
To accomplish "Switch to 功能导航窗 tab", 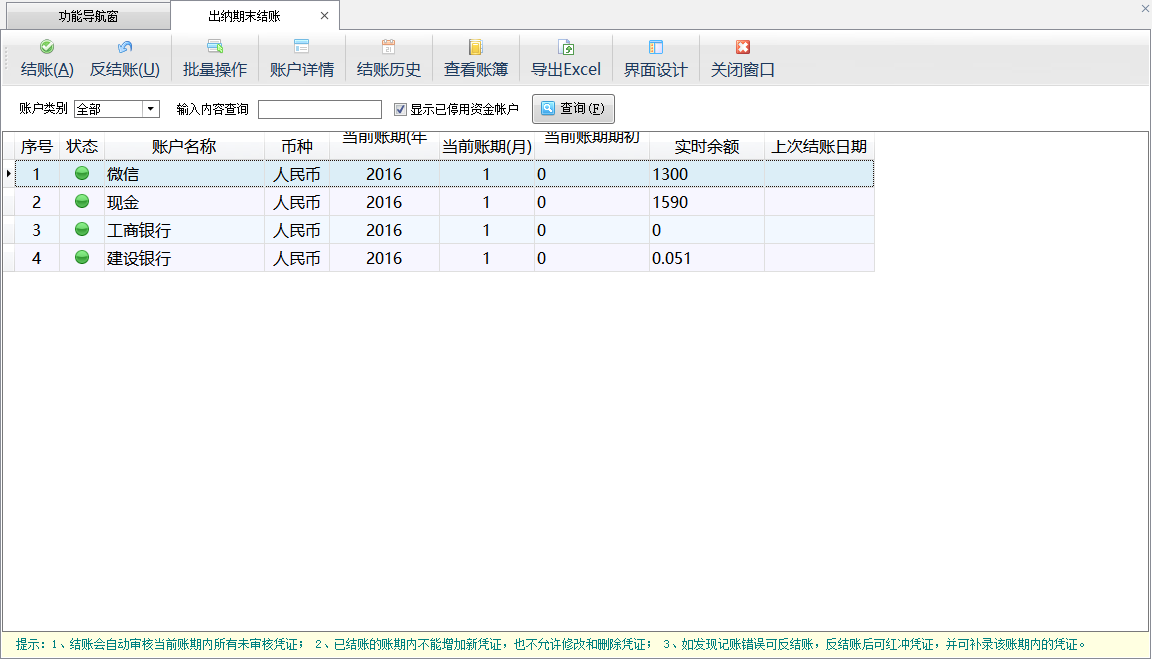I will [88, 16].
